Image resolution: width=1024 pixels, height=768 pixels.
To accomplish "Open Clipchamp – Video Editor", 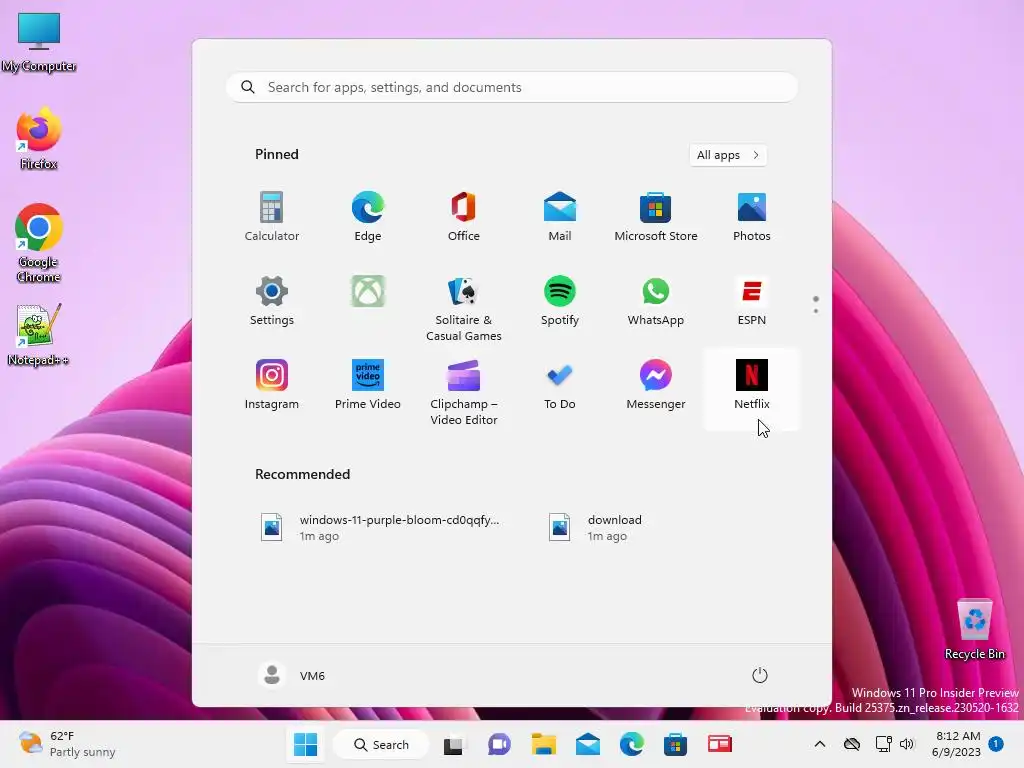I will (x=464, y=393).
